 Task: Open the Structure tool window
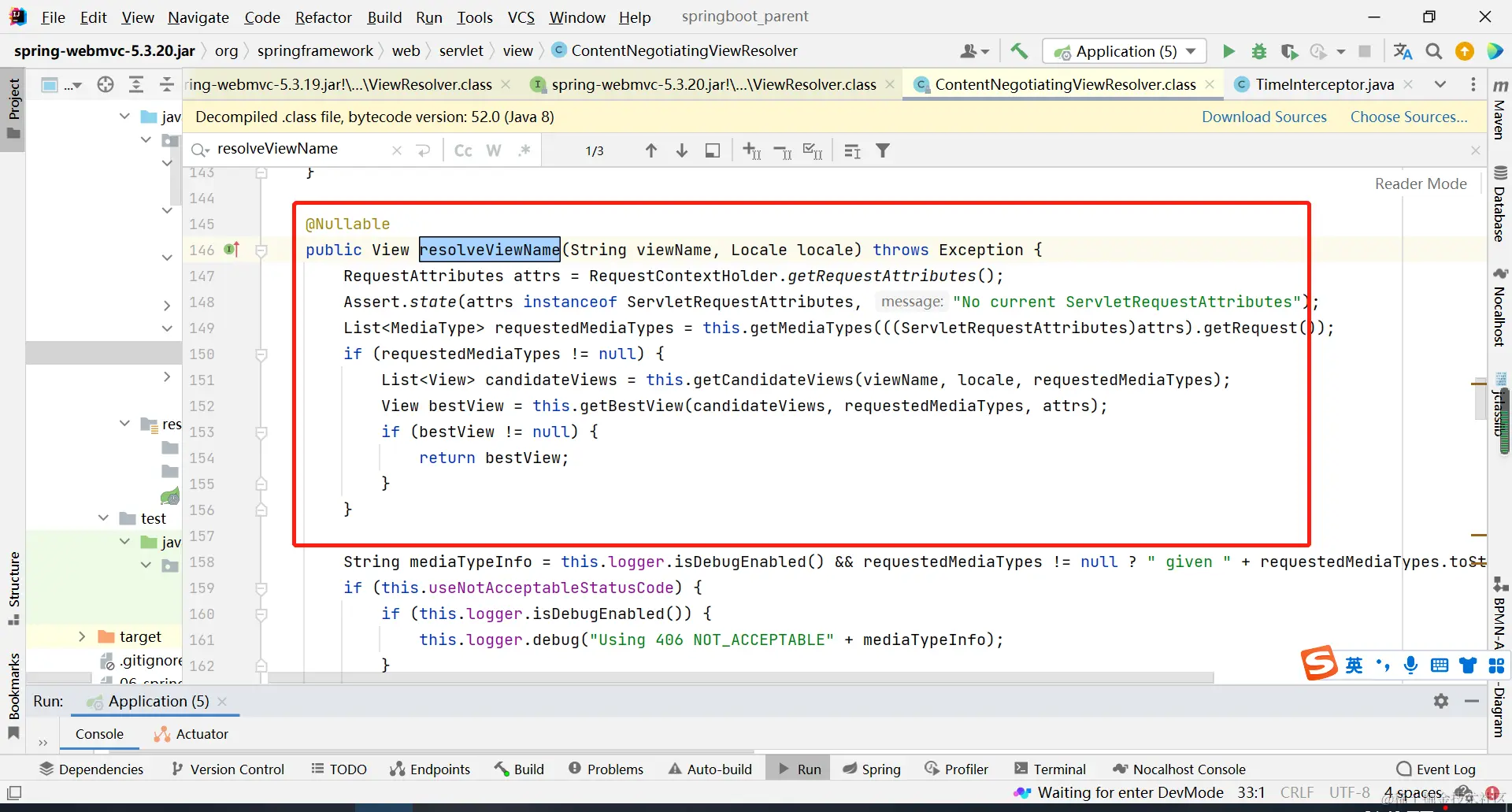[14, 588]
